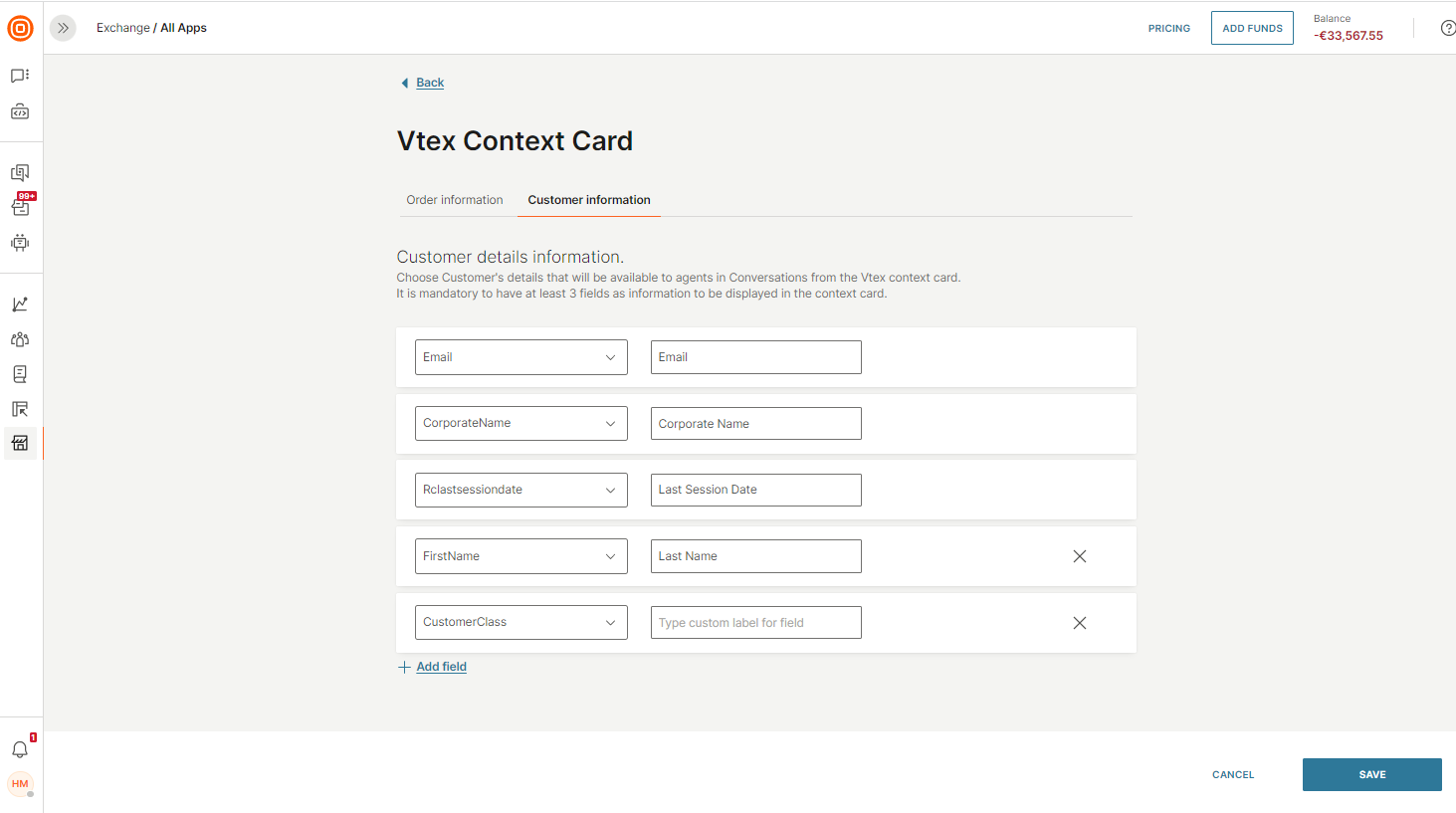Open the people group icon
The image size is (1456, 813).
[x=20, y=339]
